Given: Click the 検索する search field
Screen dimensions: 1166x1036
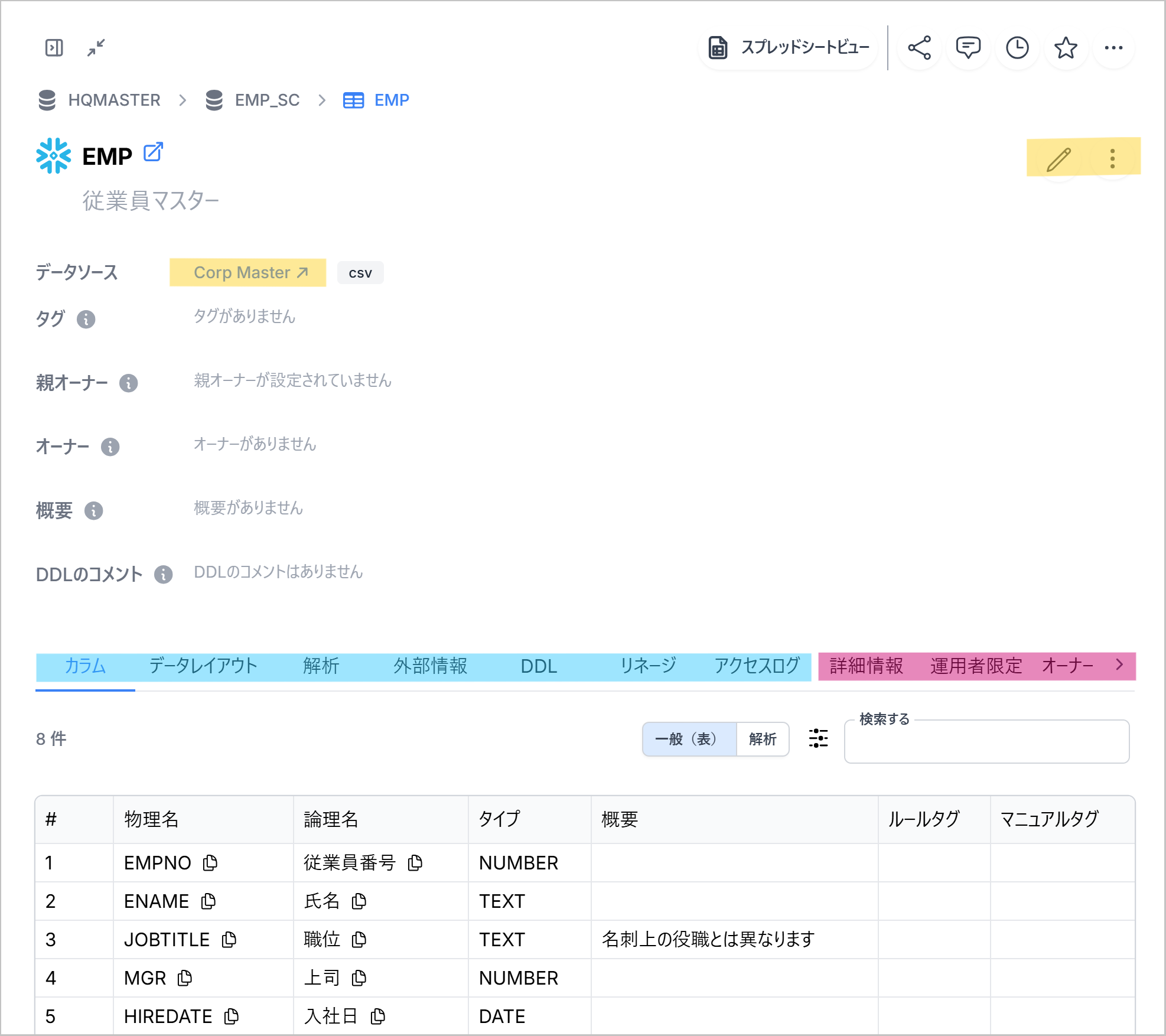Looking at the screenshot, I should [986, 742].
